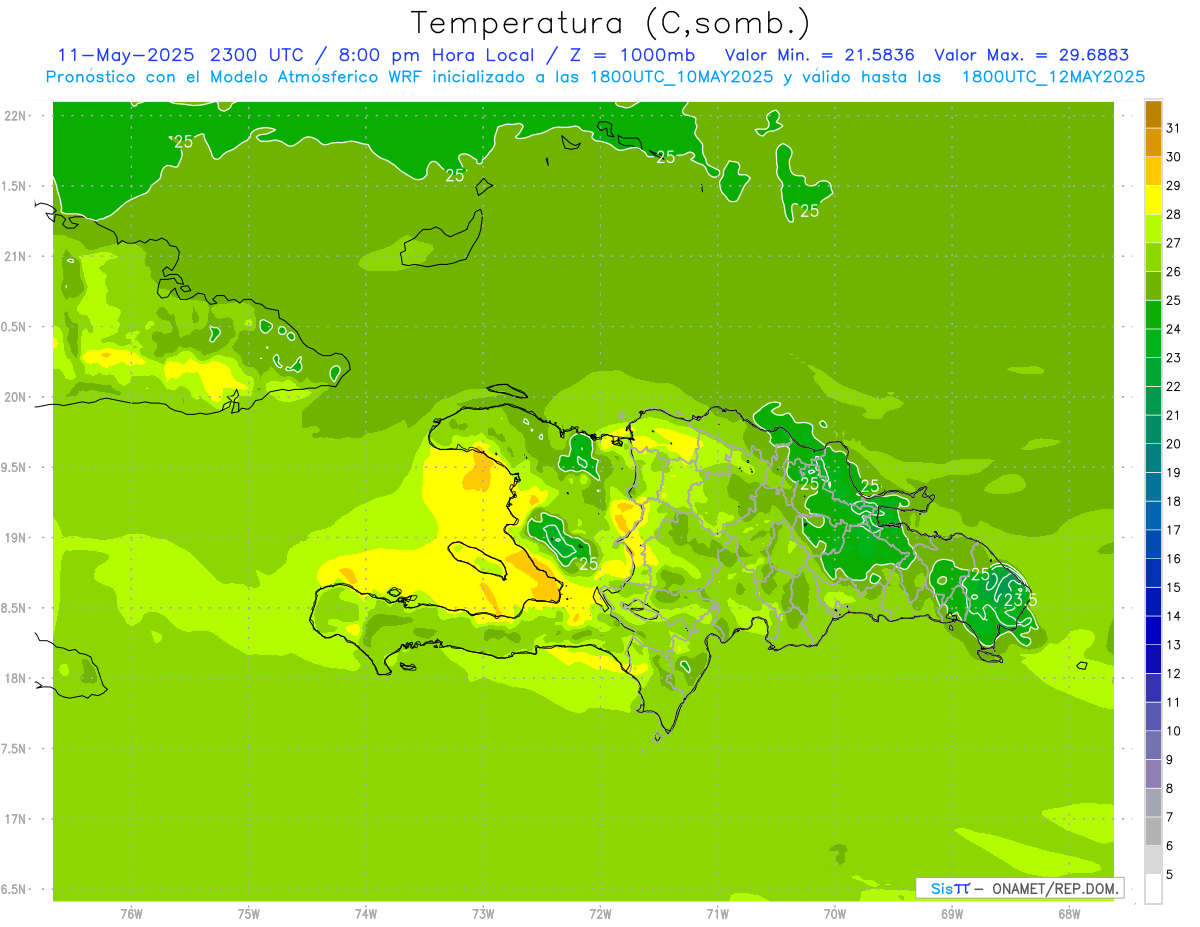Click the "73W" longitude axis label
The width and height of the screenshot is (1200, 927).
pos(483,914)
